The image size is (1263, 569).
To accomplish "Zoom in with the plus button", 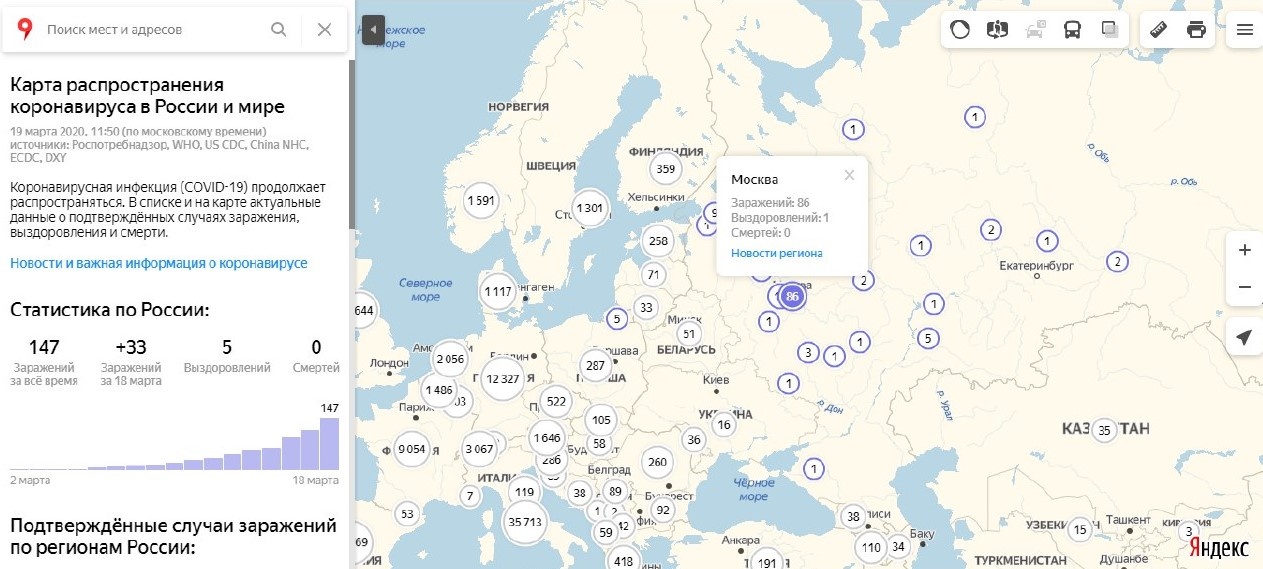I will tap(1245, 250).
